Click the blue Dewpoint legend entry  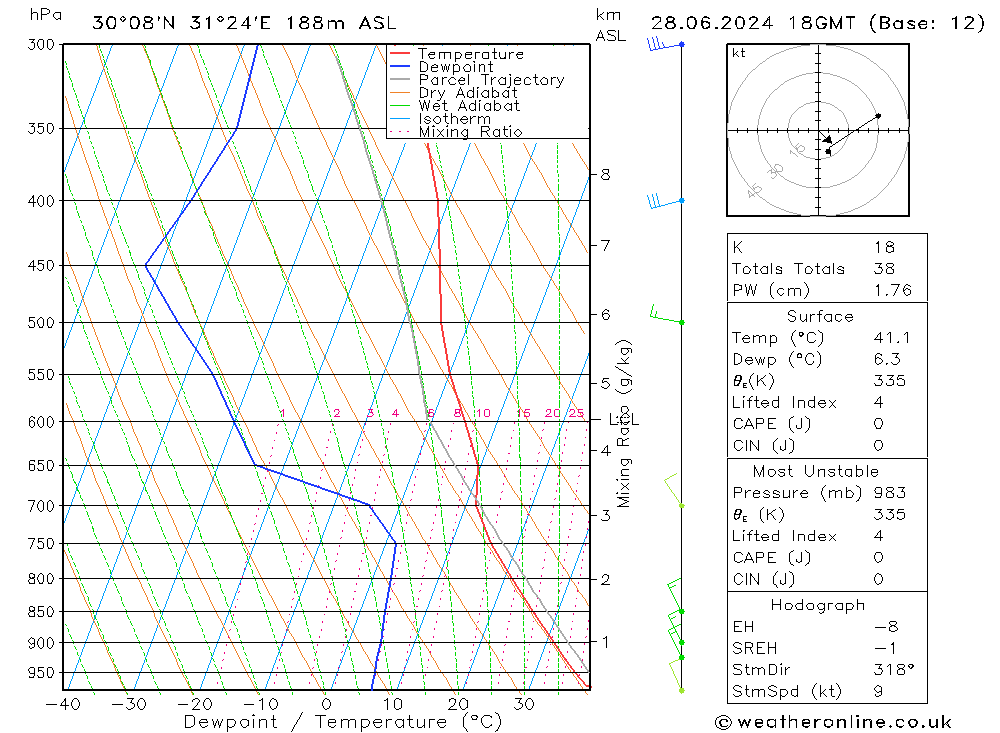[441, 66]
